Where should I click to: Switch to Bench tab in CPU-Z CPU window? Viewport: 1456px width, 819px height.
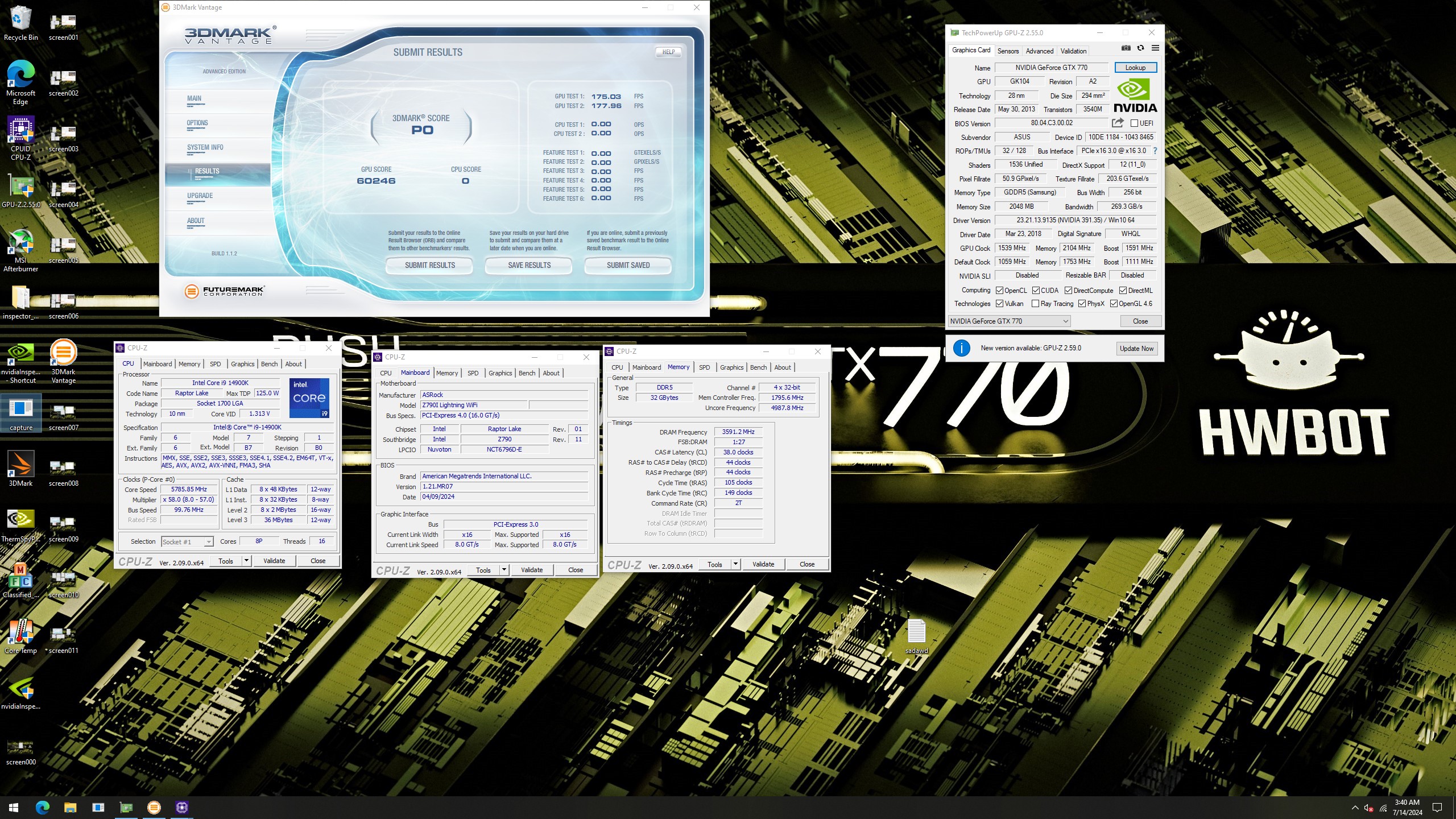pos(269,364)
